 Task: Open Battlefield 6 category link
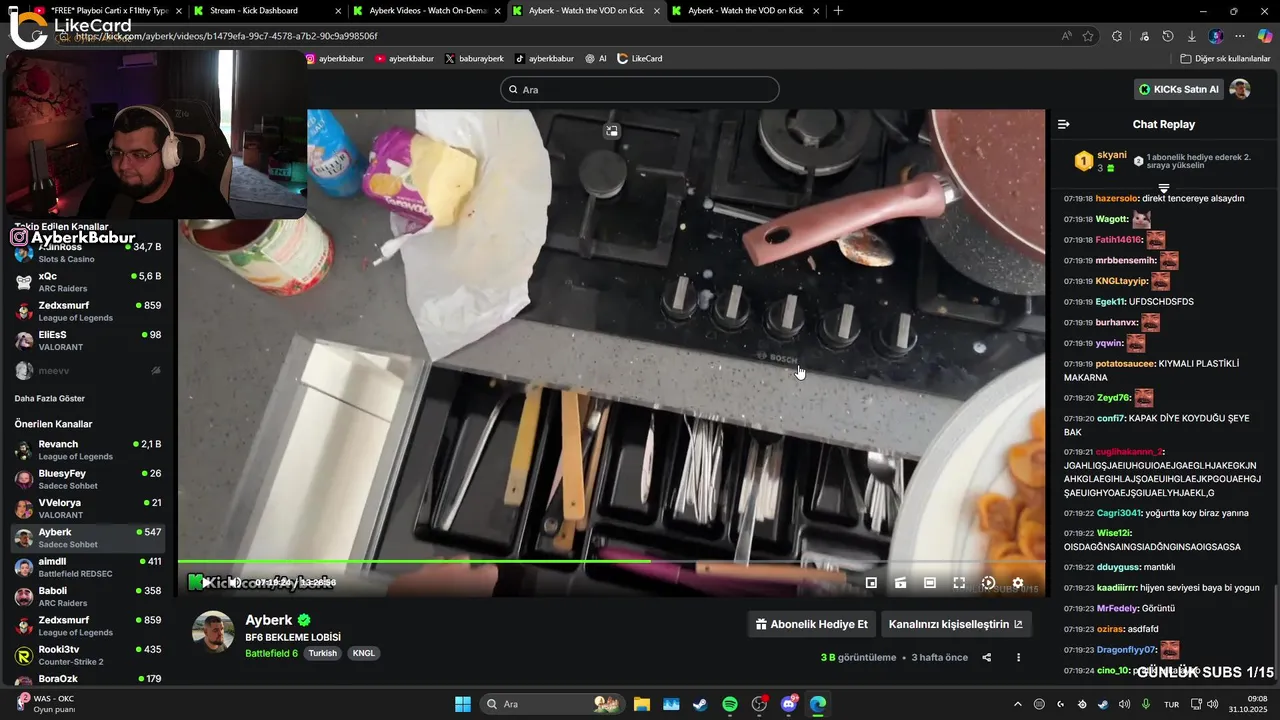pyautogui.click(x=271, y=653)
